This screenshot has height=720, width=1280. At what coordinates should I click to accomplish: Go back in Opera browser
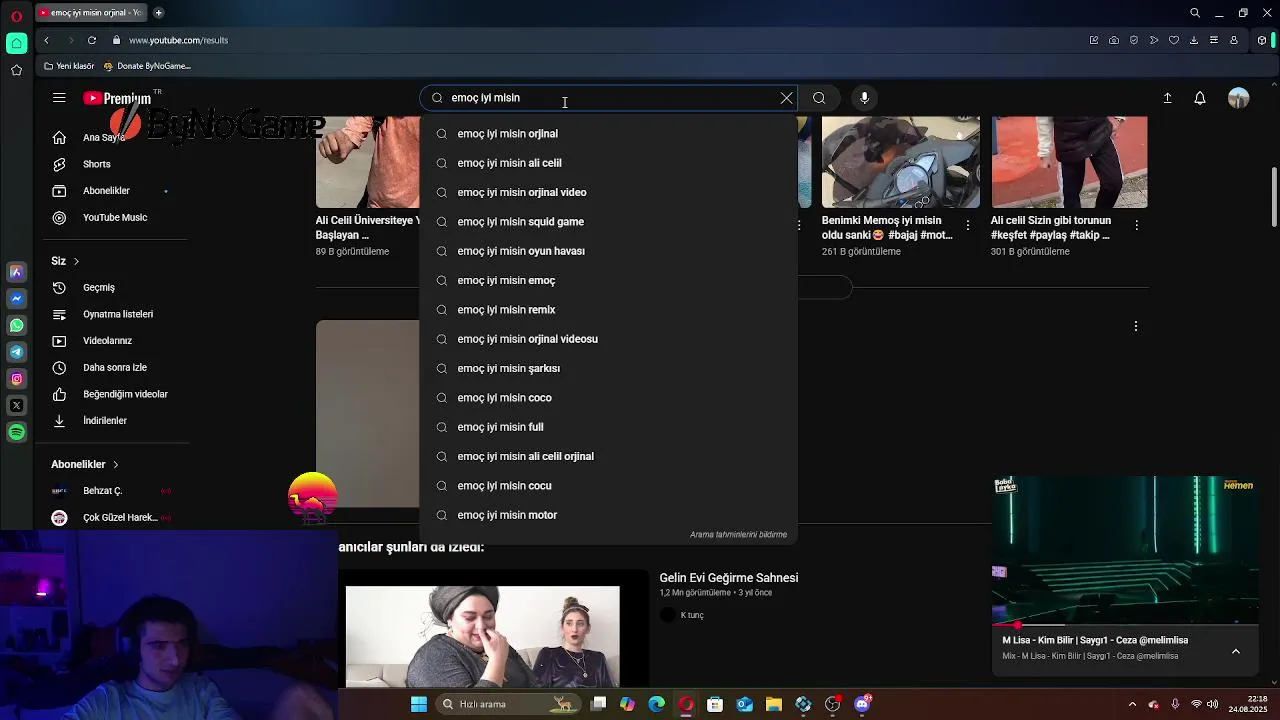46,40
